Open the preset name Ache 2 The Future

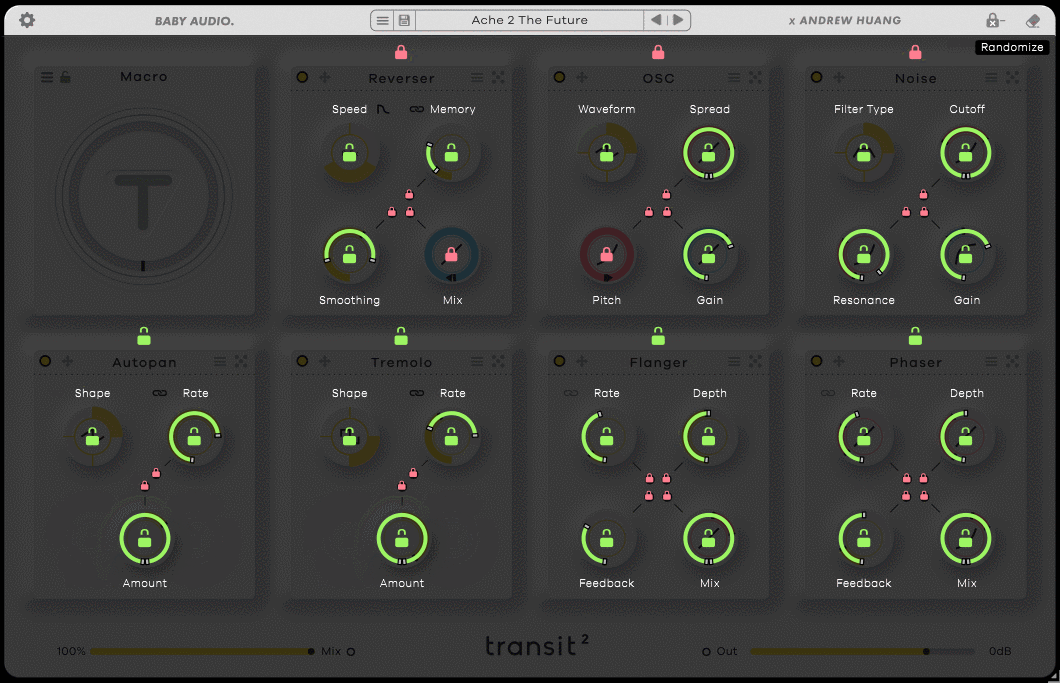coord(529,20)
